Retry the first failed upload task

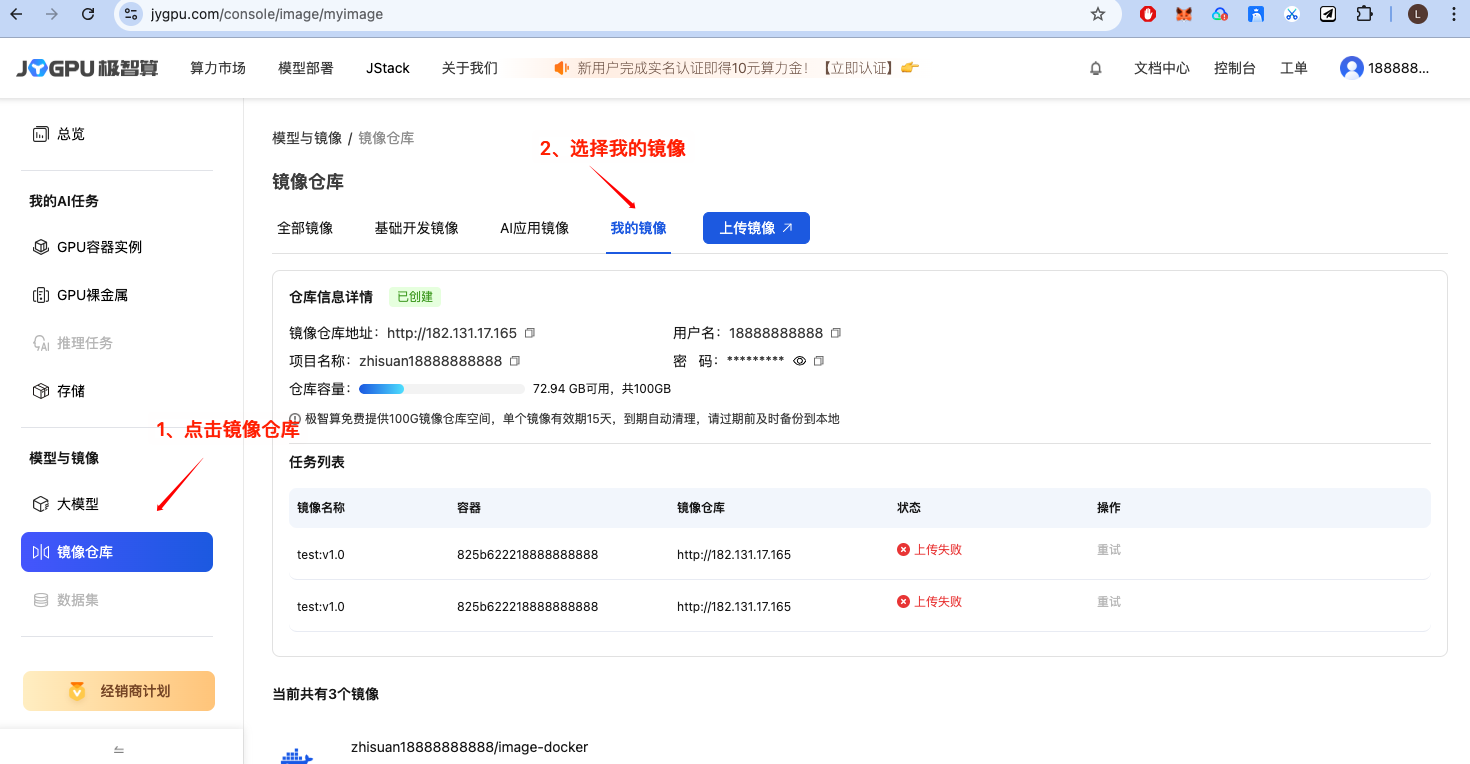pyautogui.click(x=1108, y=550)
